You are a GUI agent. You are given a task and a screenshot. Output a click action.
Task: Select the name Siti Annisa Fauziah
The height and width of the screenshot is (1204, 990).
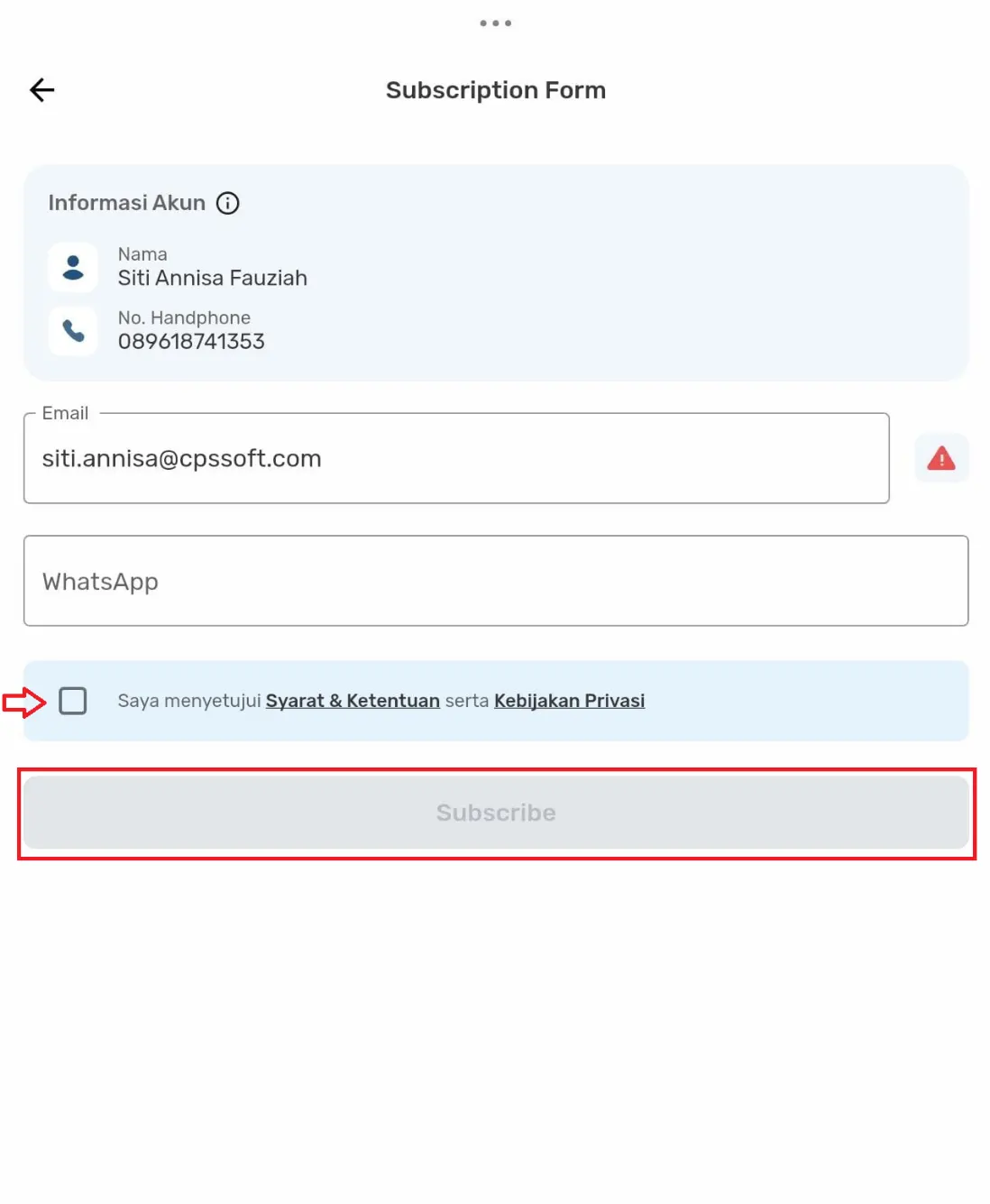pyautogui.click(x=213, y=279)
